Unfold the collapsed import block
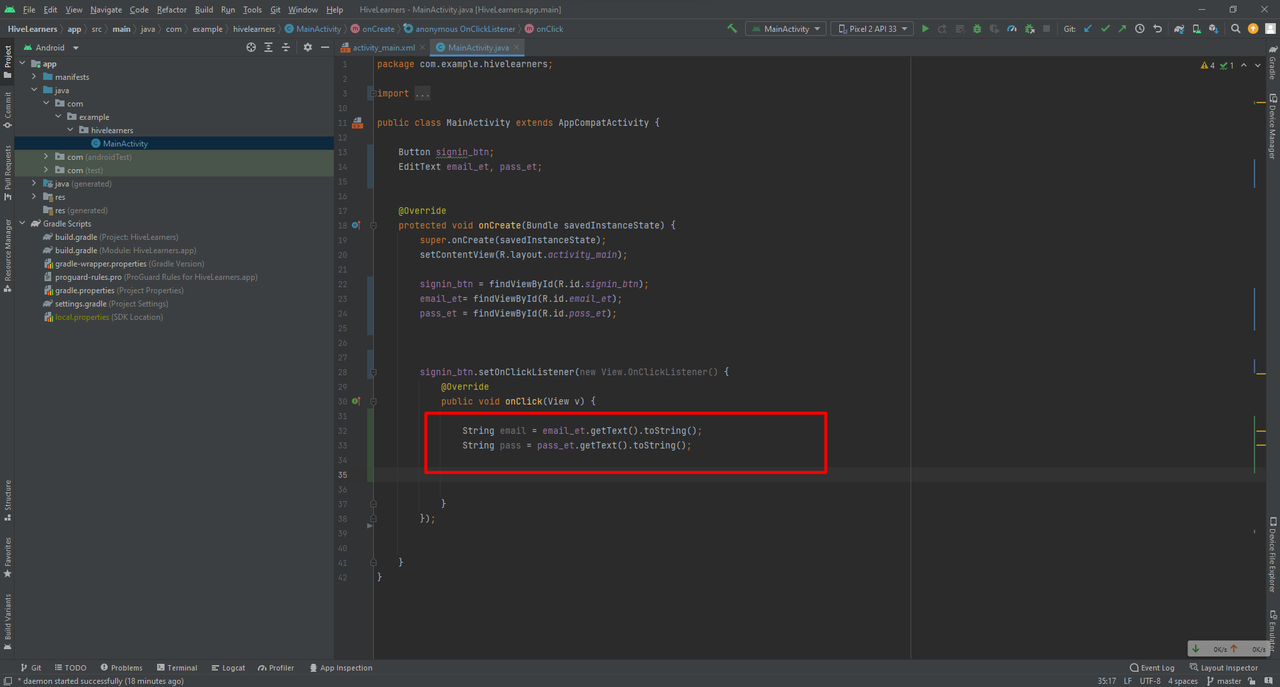This screenshot has width=1280, height=687. pyautogui.click(x=372, y=93)
